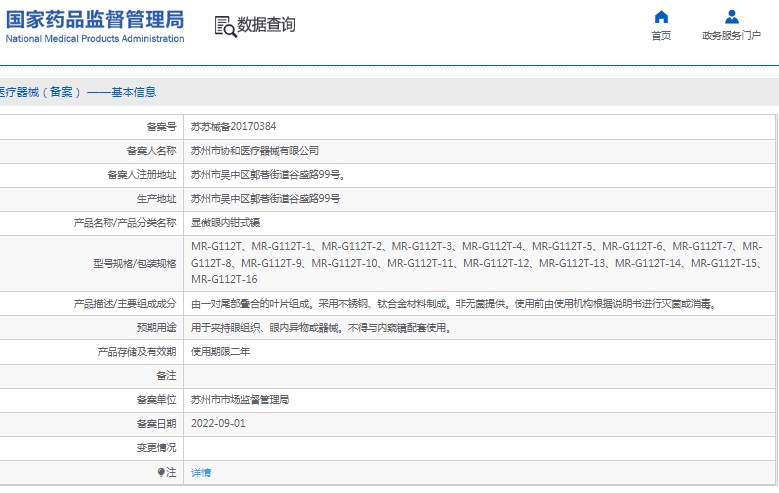Click the 产品存储及有效期 label
Image resolution: width=779 pixels, height=493 pixels.
click(x=137, y=352)
